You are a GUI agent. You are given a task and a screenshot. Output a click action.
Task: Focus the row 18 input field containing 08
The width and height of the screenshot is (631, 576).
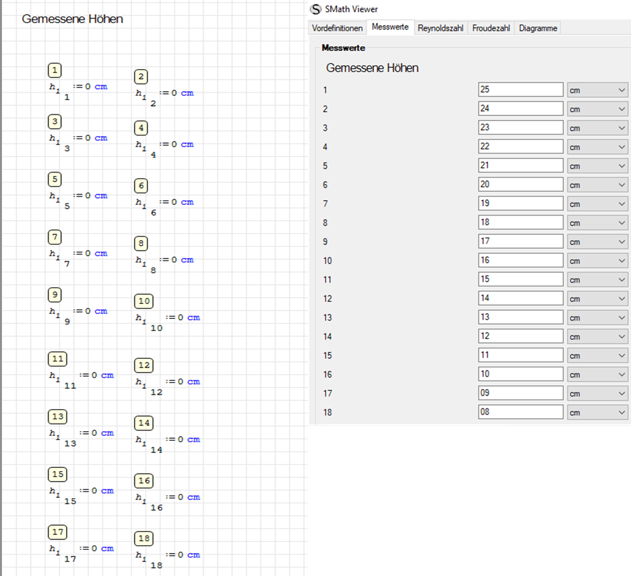pyautogui.click(x=520, y=413)
